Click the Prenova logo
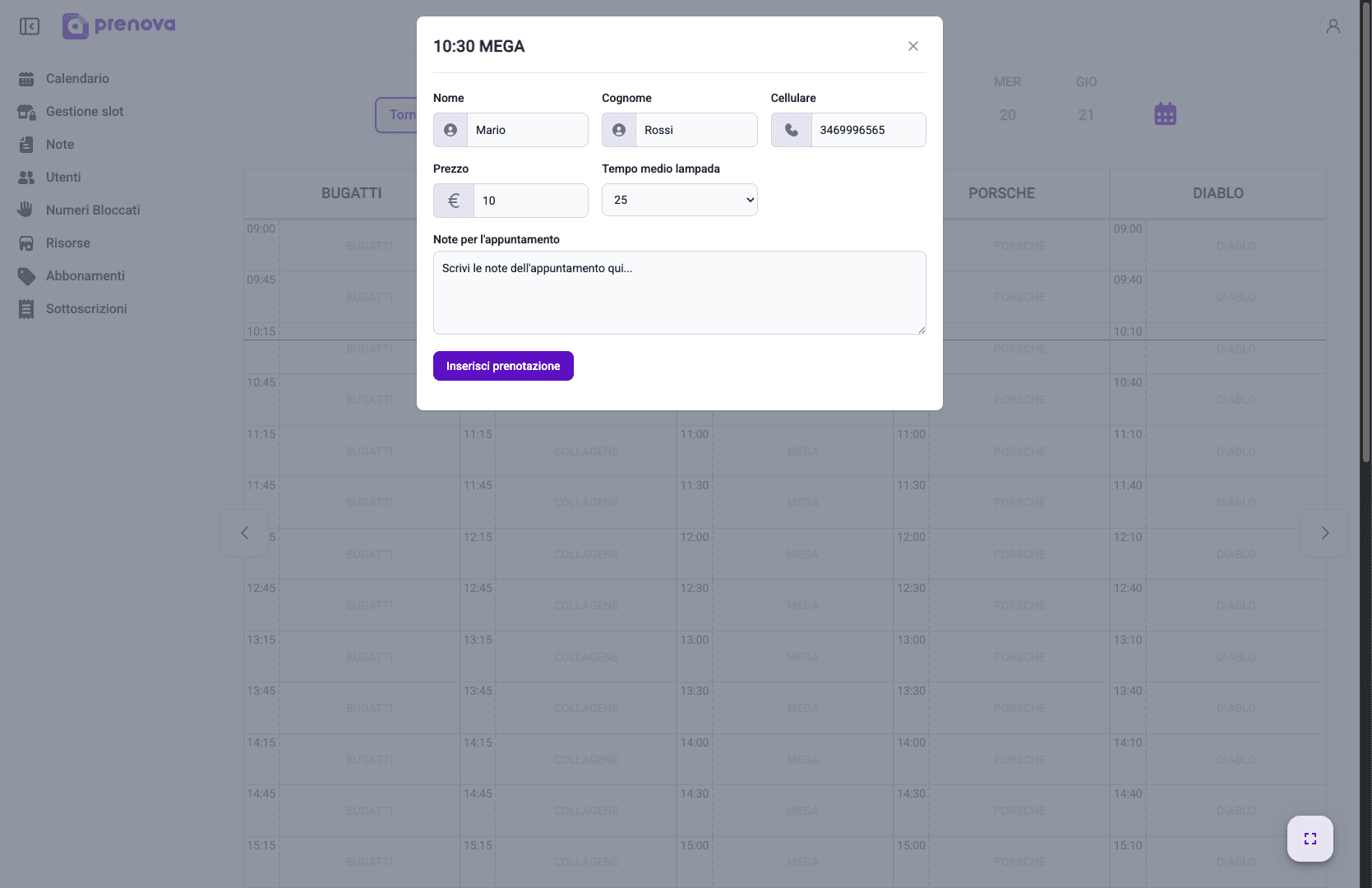The width and height of the screenshot is (1372, 888). (x=118, y=25)
